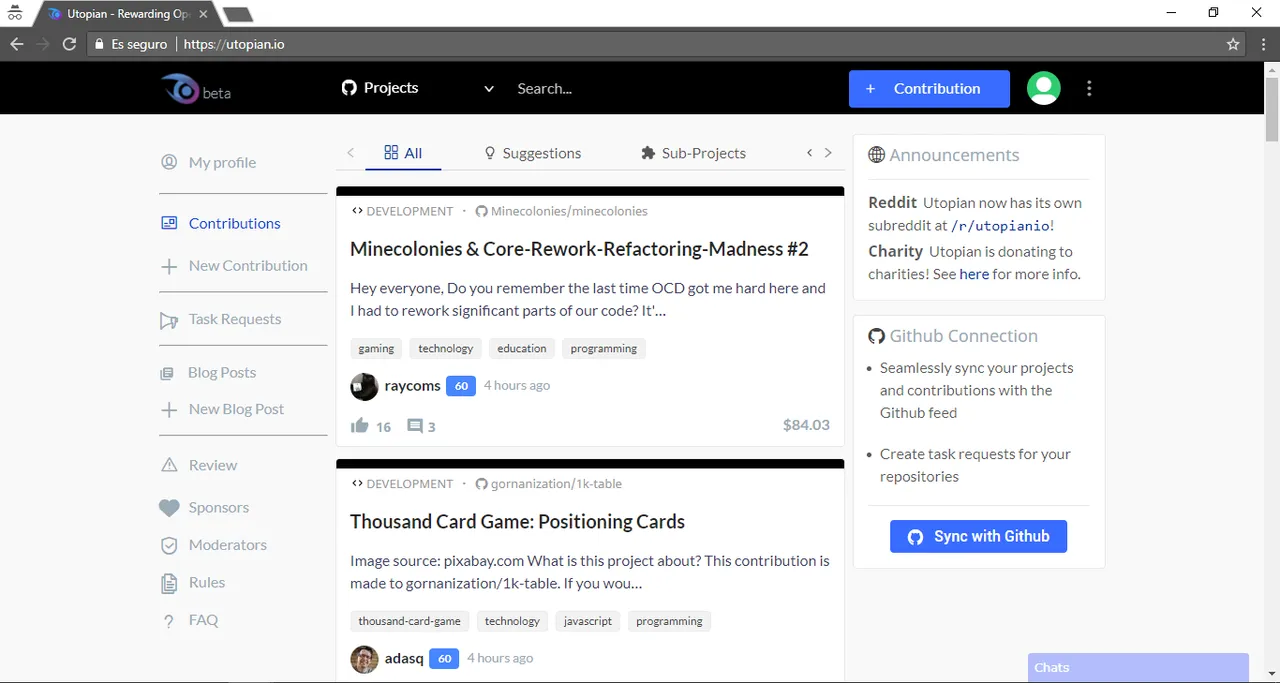1280x683 pixels.
Task: Like the Minecolonies post thumbs-up
Action: (360, 426)
